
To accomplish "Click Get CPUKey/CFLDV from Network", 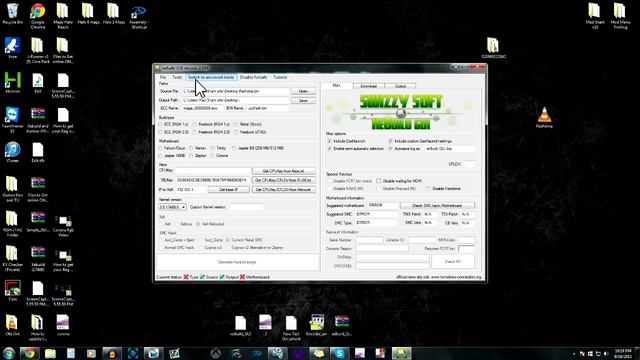I will pos(284,190).
